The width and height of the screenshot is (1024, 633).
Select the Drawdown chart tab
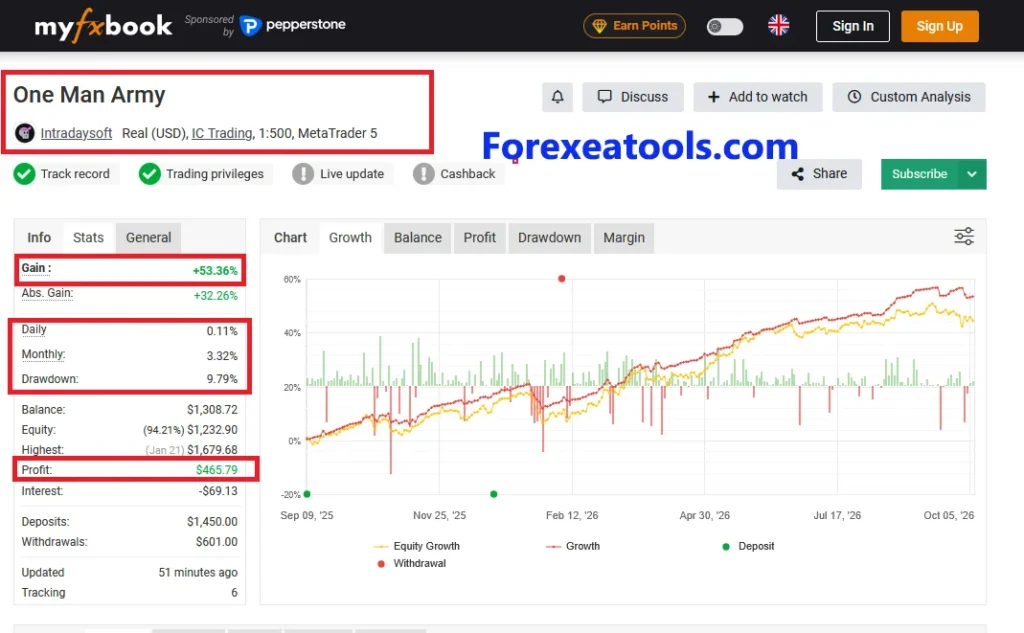click(x=549, y=238)
